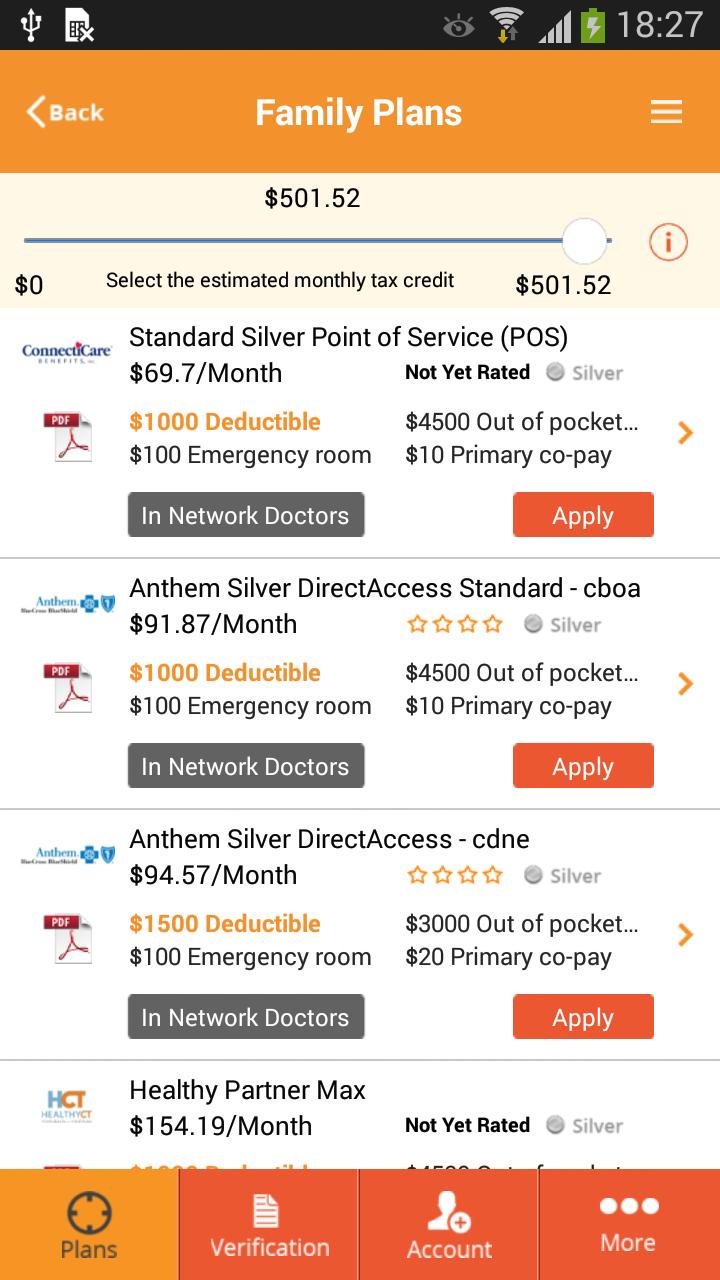Screen dimensions: 720x1280
Task: Tap the tax credit info icon
Action: tap(668, 242)
